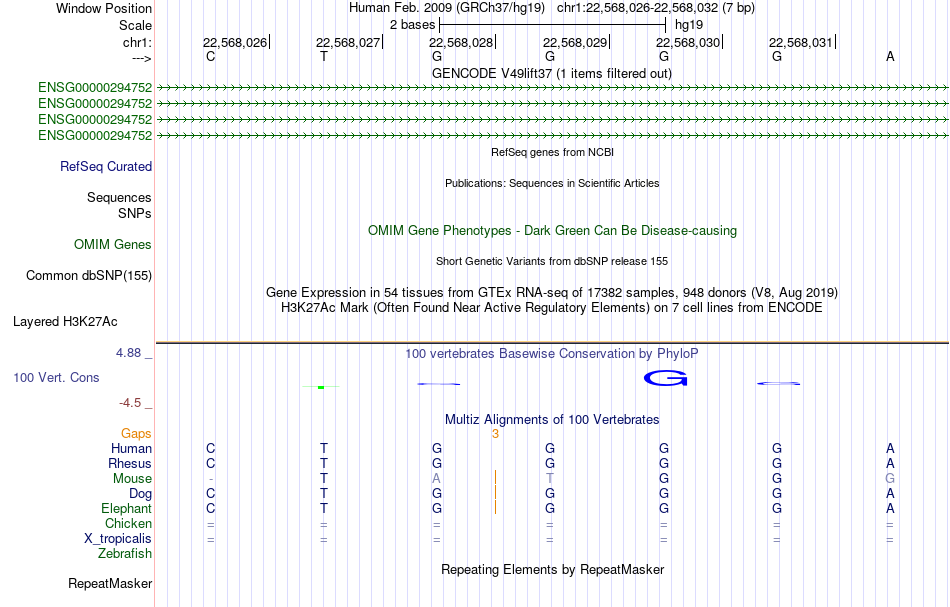
Task: Click the Mouse row gray G base
Action: [x=890, y=479]
